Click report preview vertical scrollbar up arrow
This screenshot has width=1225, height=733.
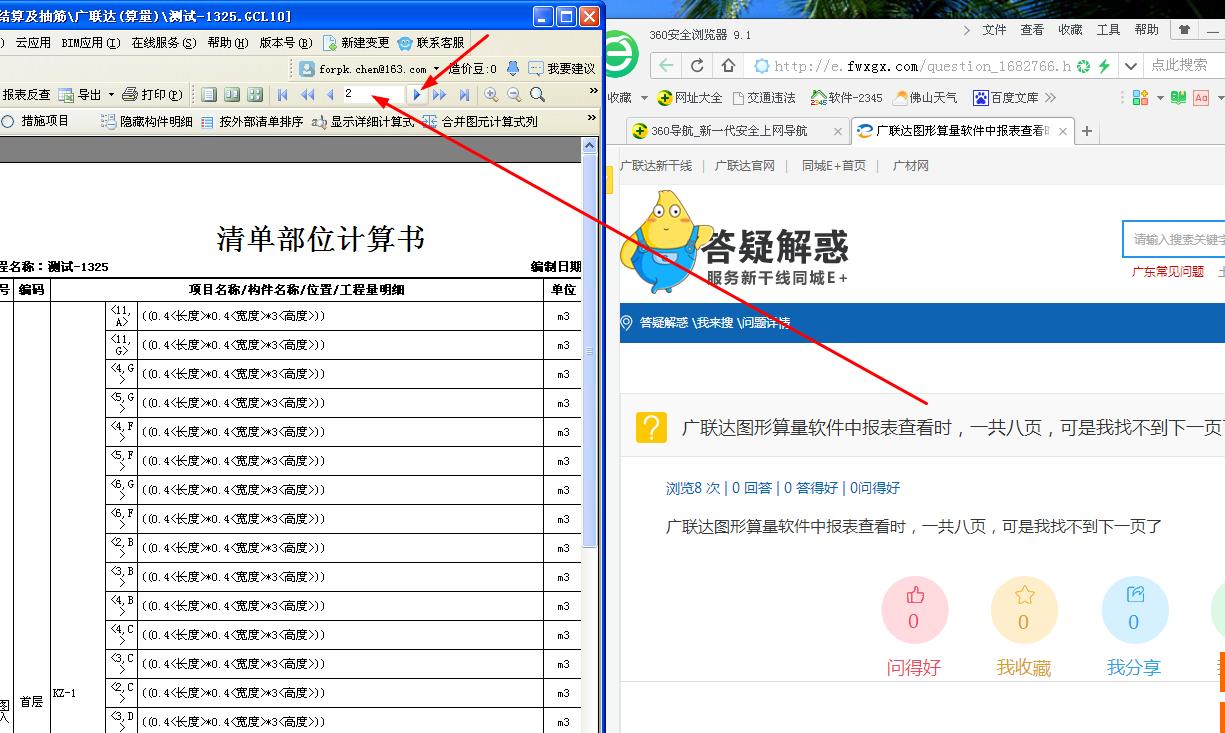click(x=590, y=147)
